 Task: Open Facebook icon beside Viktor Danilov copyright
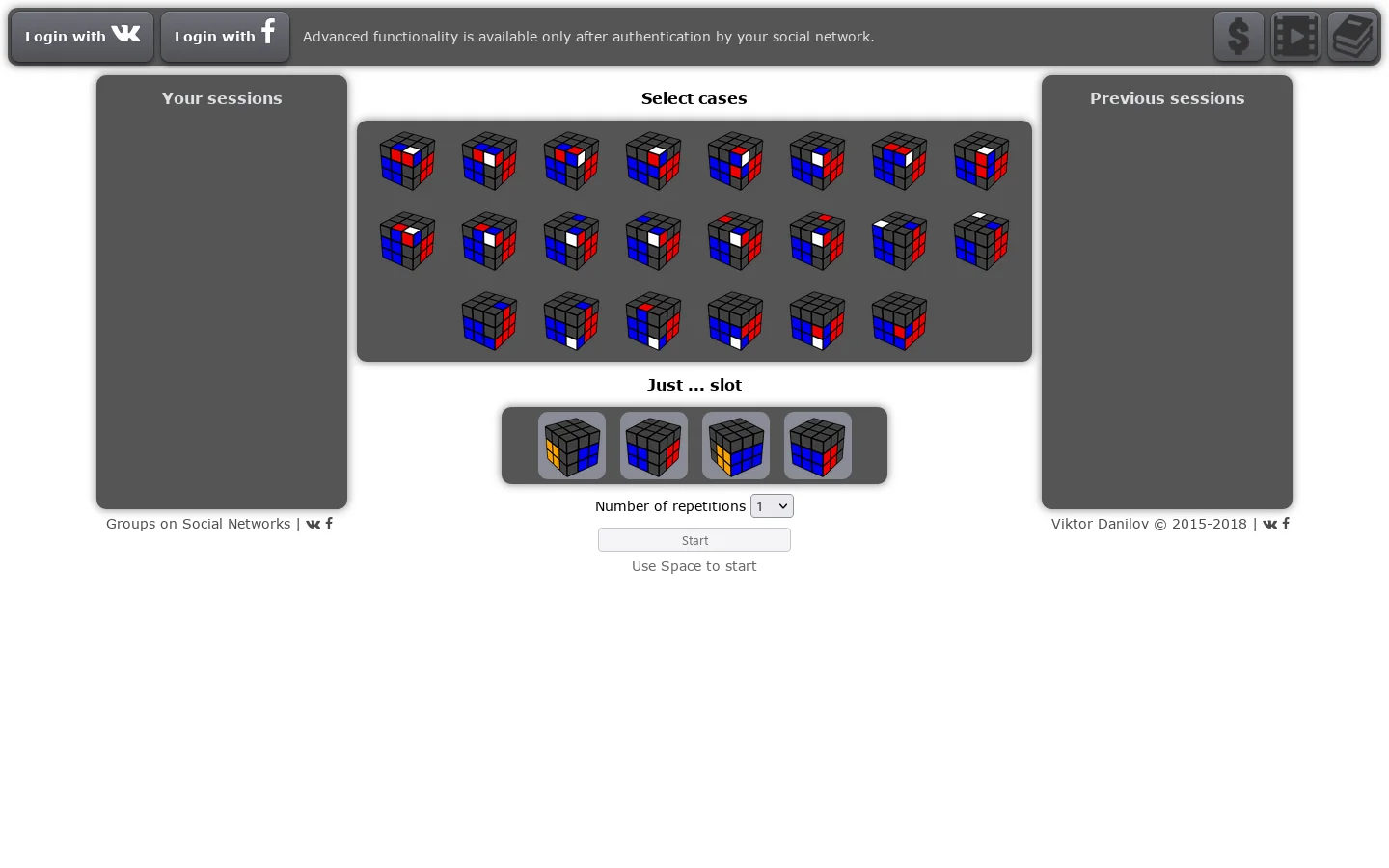pyautogui.click(x=1286, y=524)
